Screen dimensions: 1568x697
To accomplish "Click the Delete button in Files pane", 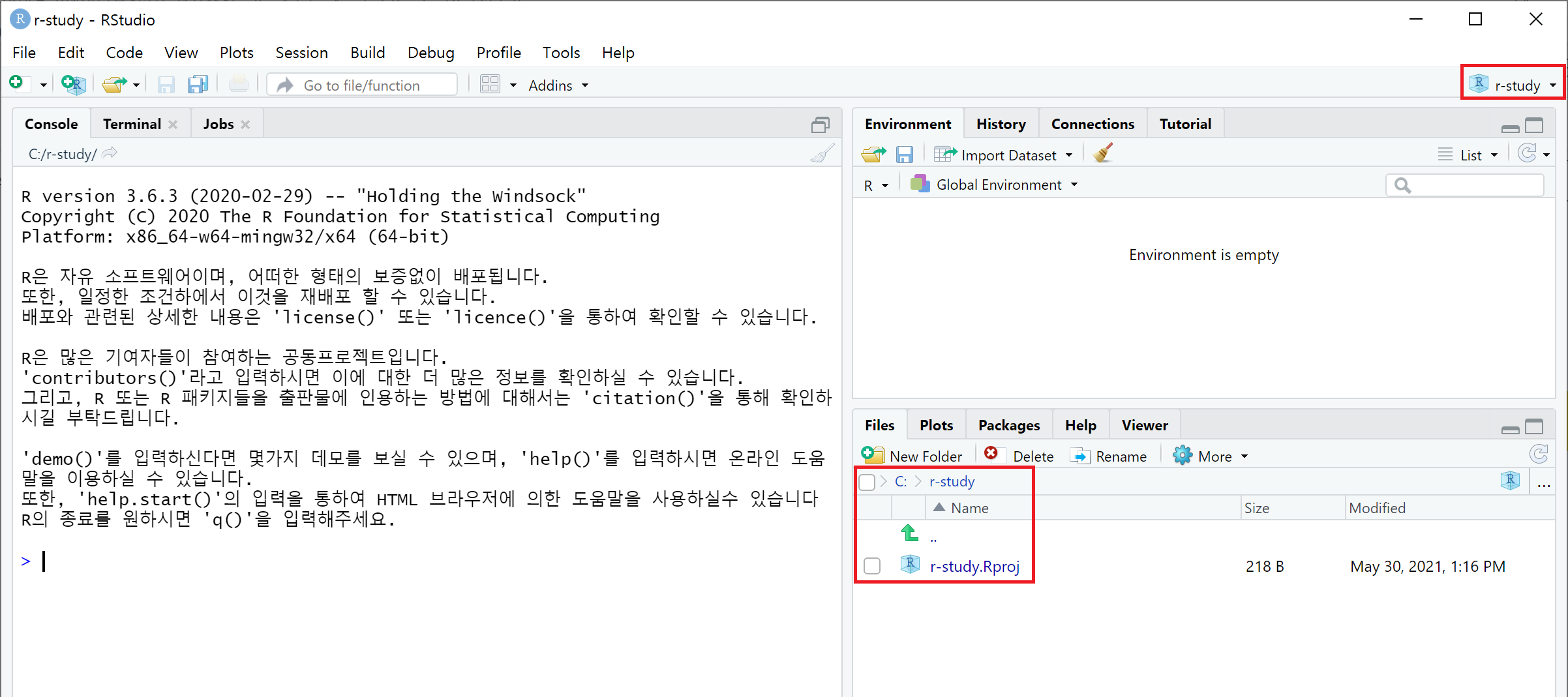I will coord(1019,456).
